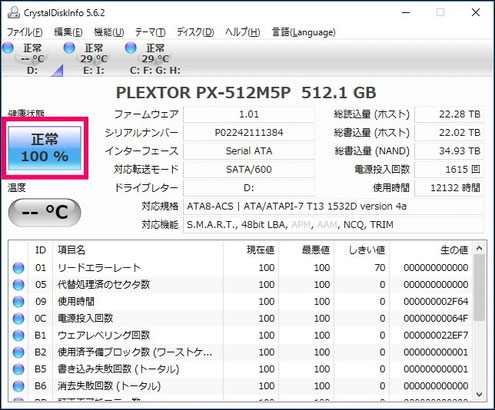The height and width of the screenshot is (410, 495).
Task: Open the 編集(E) menu
Action: click(68, 32)
